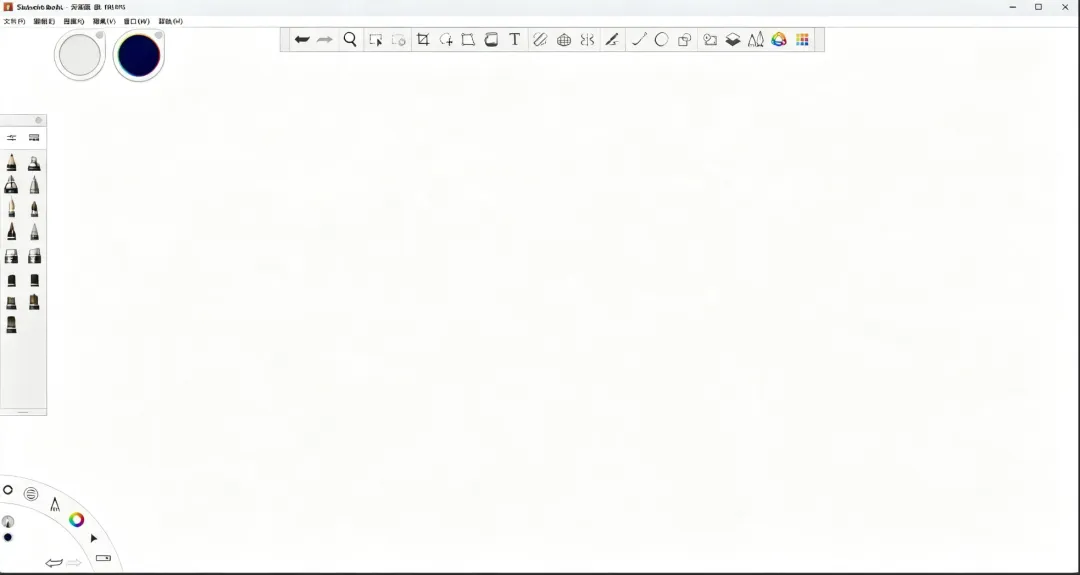Select the Airbrush in the palette
This screenshot has height=575, width=1080.
tap(34, 163)
